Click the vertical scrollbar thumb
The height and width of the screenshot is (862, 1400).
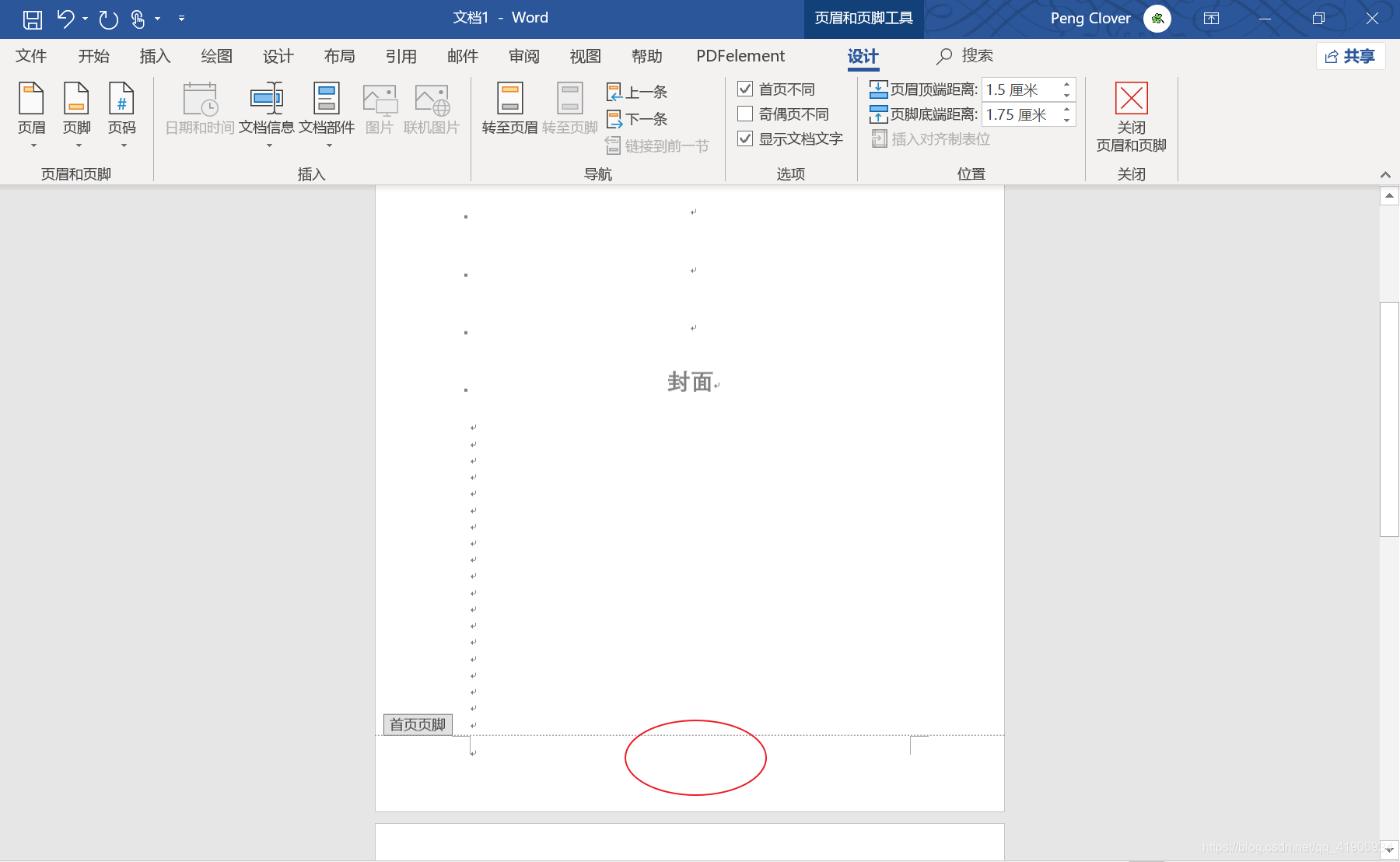pyautogui.click(x=1389, y=419)
